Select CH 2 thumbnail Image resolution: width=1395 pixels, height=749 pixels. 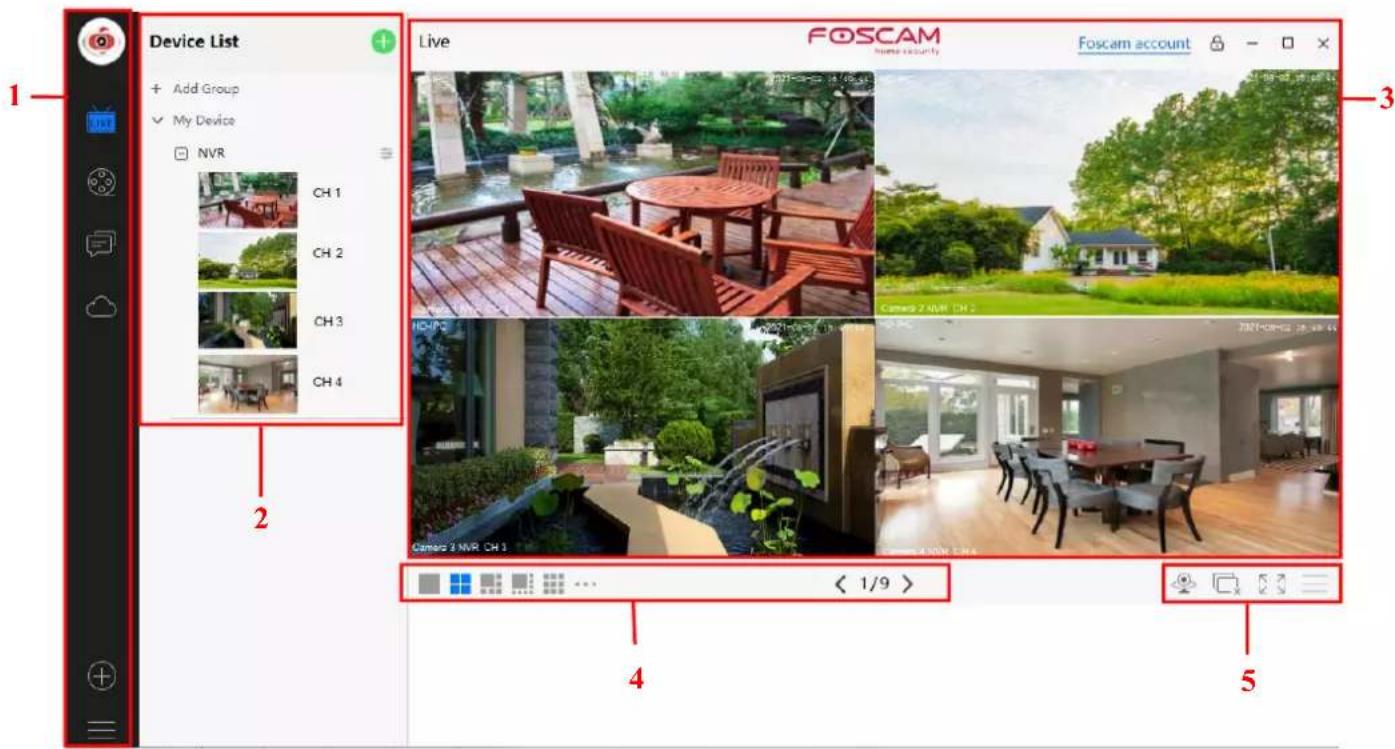[247, 261]
